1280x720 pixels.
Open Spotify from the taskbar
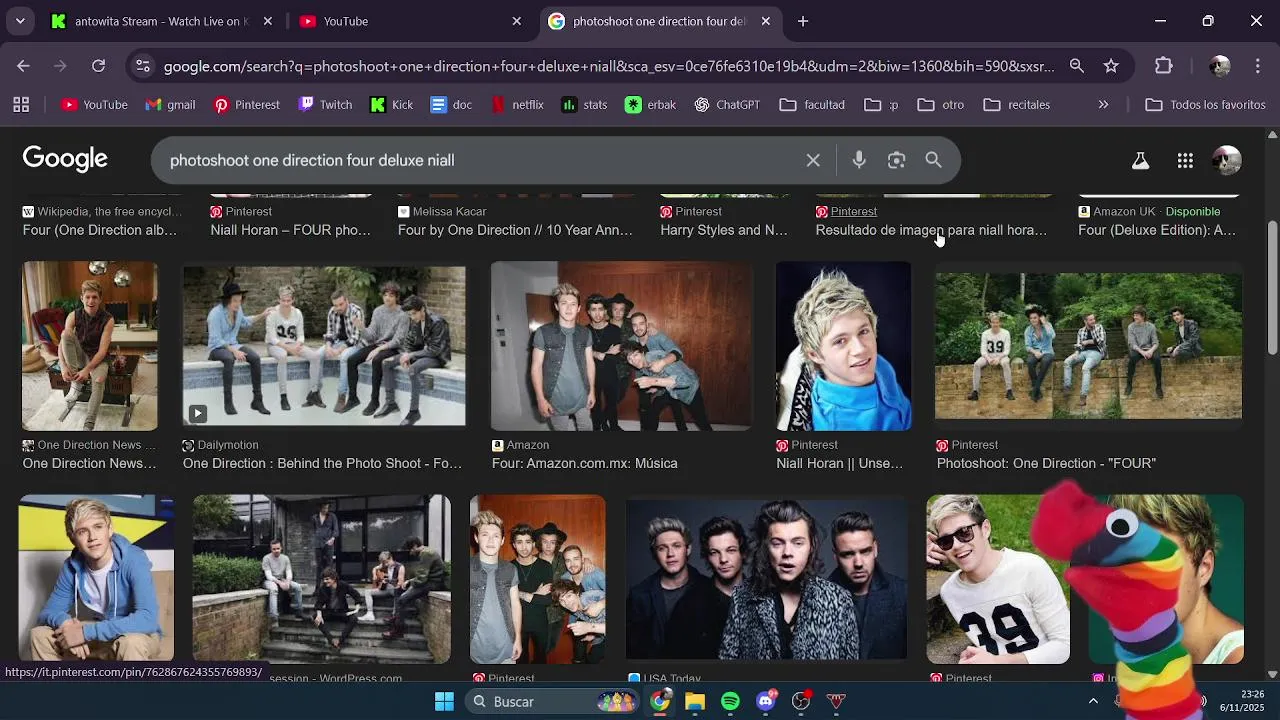(730, 701)
